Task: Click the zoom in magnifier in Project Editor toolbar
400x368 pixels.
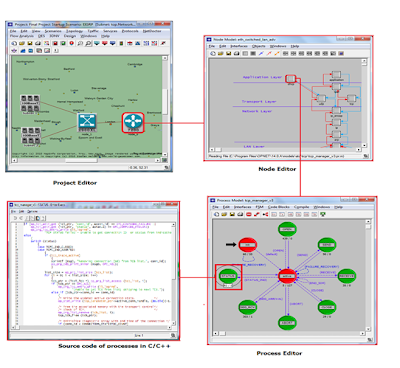Action: click(x=80, y=43)
